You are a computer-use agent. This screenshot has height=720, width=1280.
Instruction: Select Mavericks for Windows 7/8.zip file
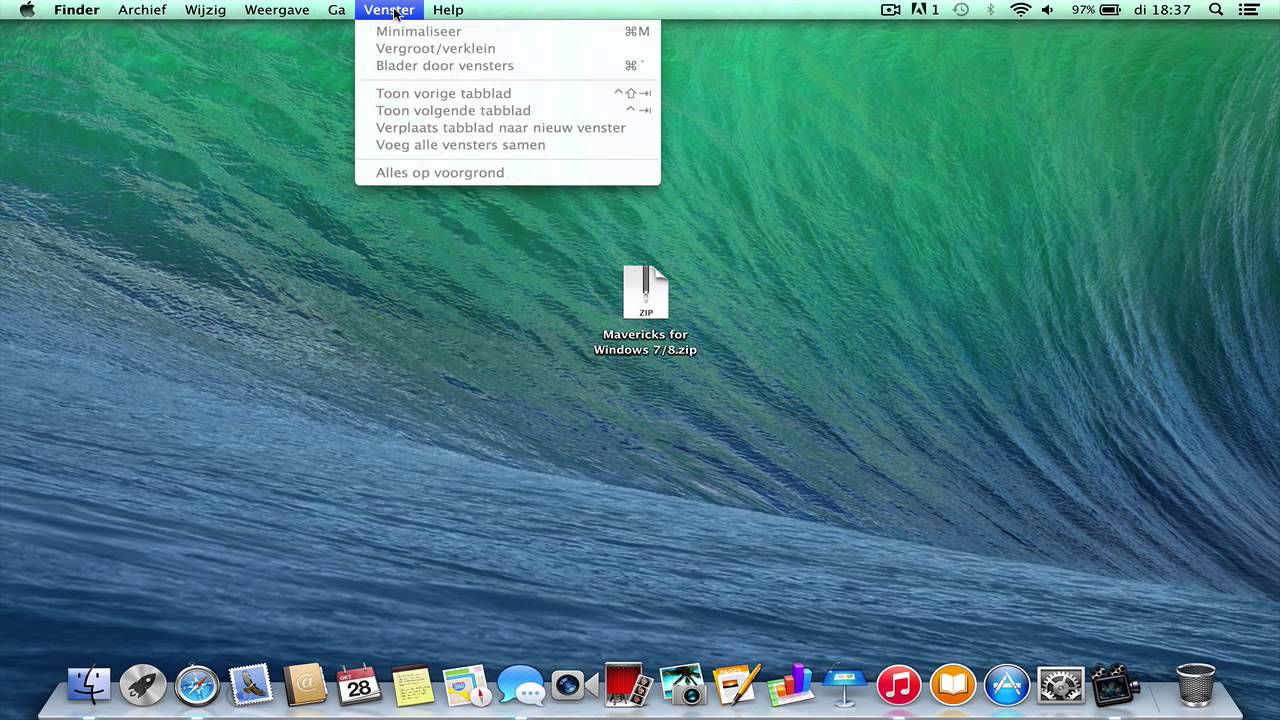click(x=645, y=310)
